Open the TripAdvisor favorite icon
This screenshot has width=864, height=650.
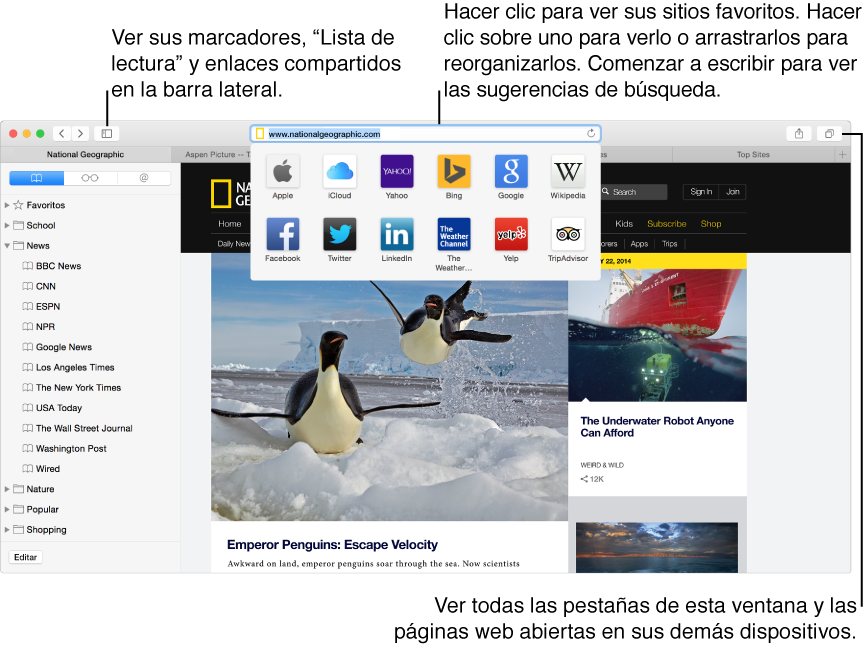point(568,234)
